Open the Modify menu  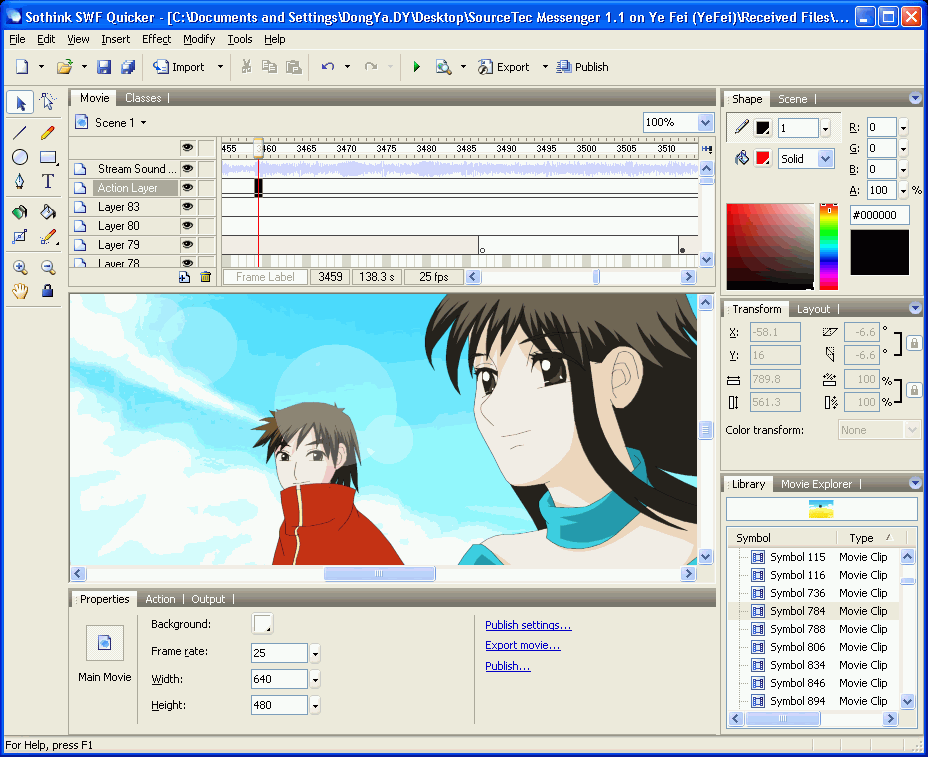(x=199, y=39)
